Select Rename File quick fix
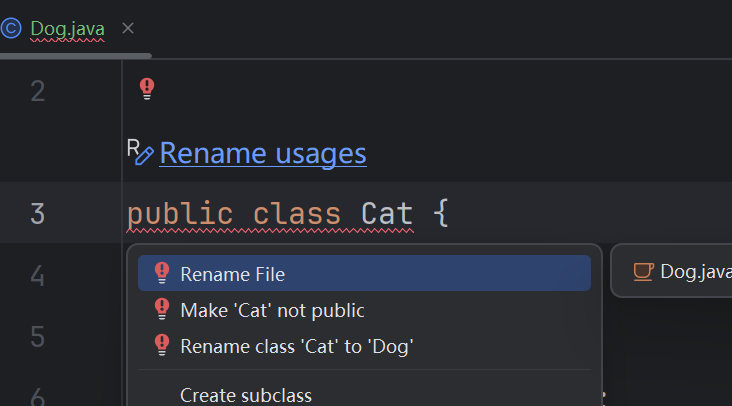 364,273
